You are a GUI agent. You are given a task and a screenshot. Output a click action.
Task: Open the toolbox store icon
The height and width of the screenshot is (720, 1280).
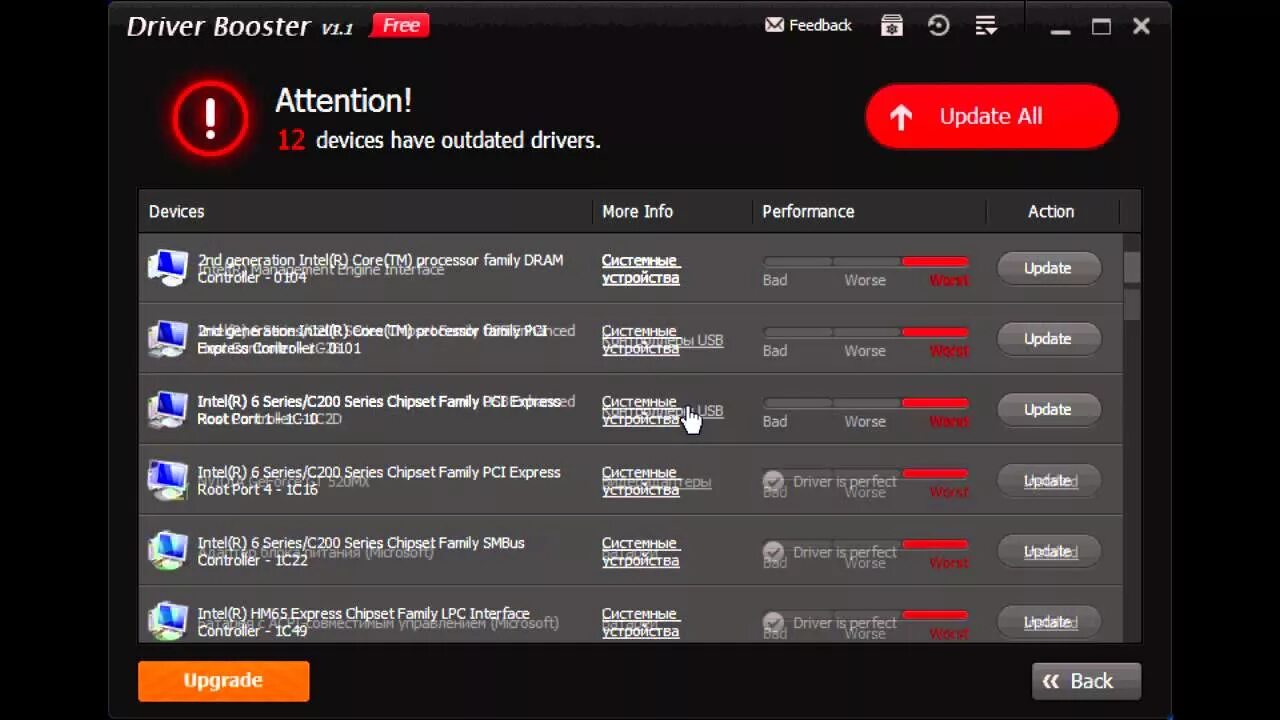click(891, 26)
